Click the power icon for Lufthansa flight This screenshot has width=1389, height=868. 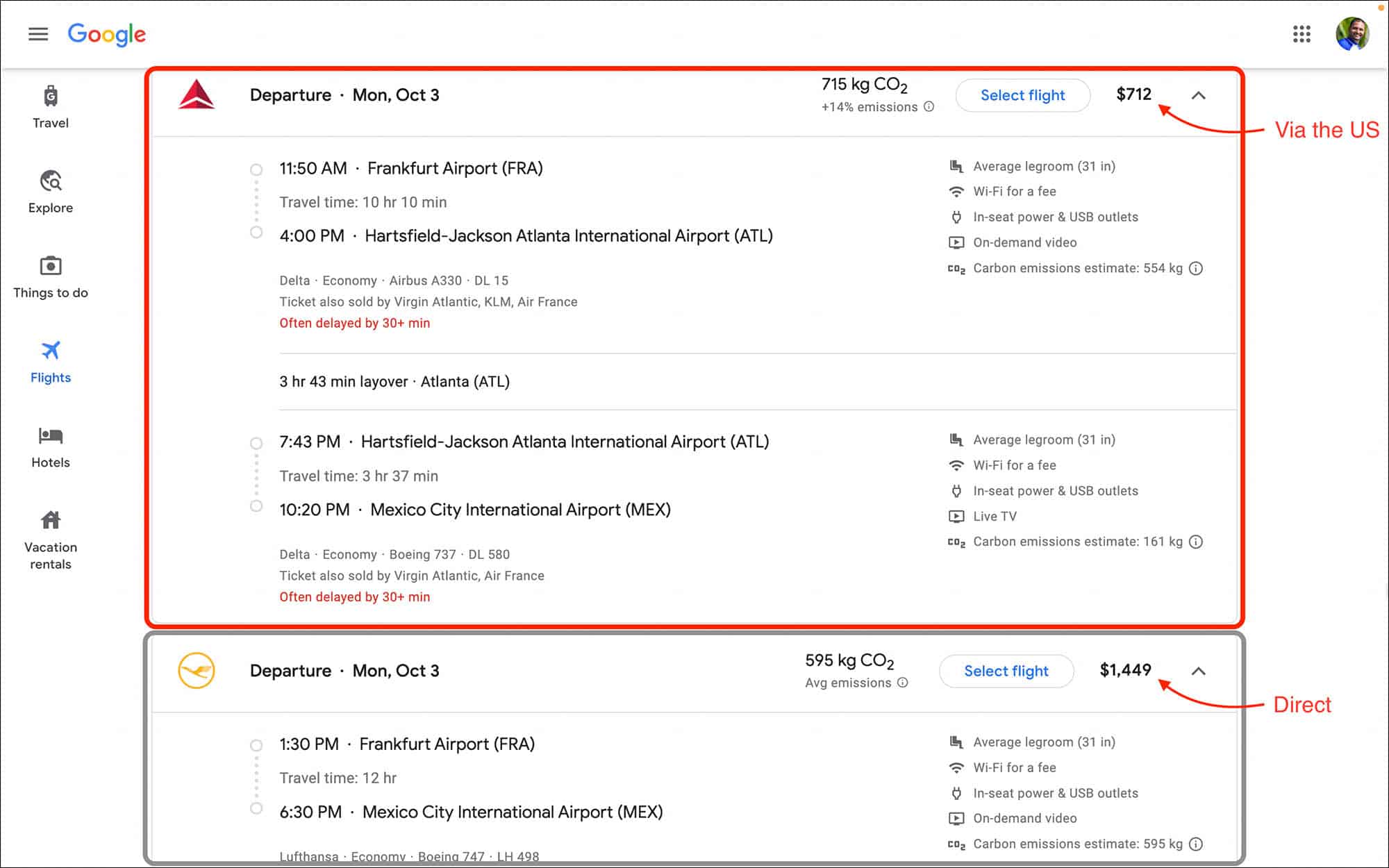(956, 793)
